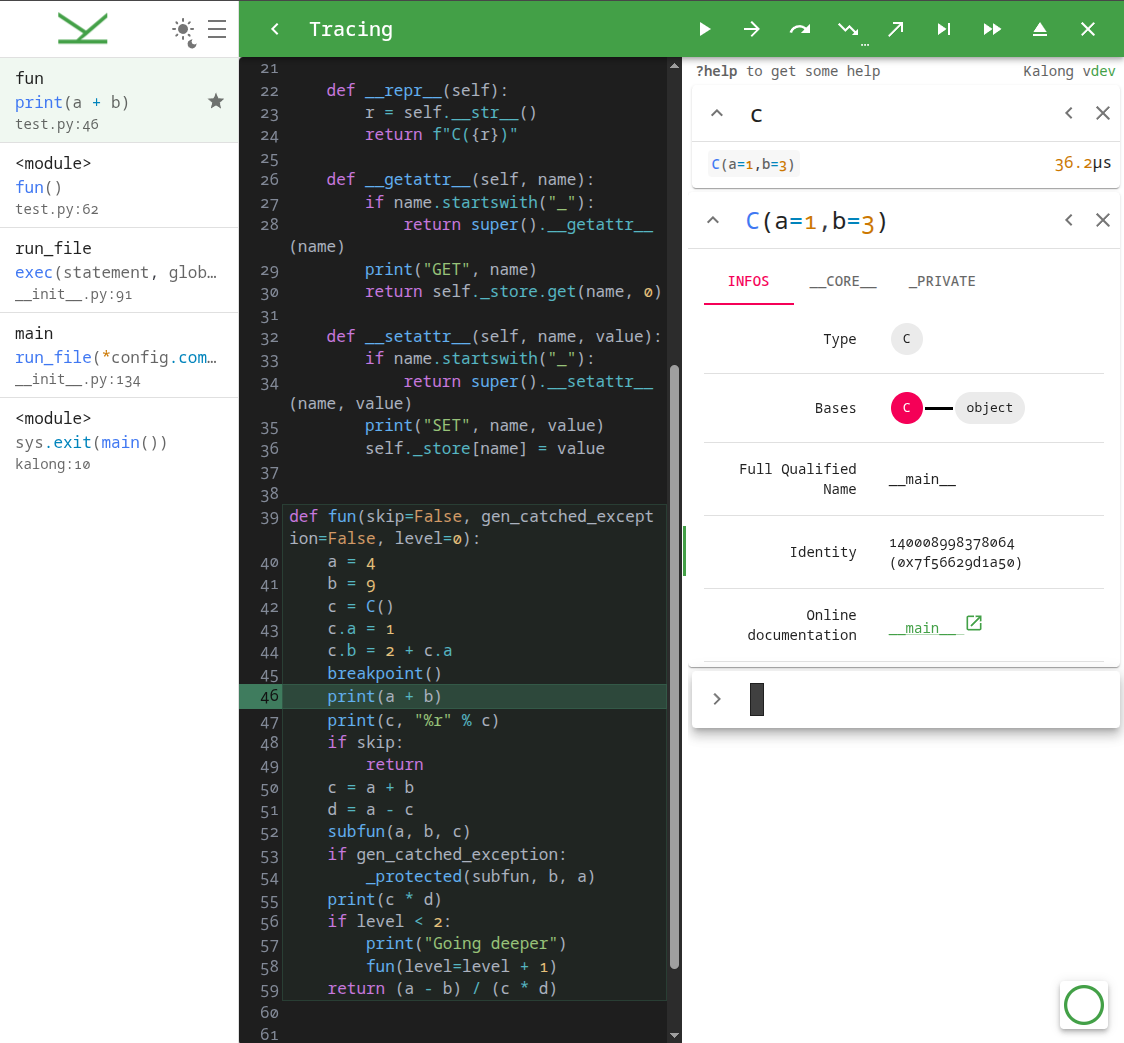The width and height of the screenshot is (1124, 1043).
Task: Expand the console prompt chevron
Action: [716, 699]
